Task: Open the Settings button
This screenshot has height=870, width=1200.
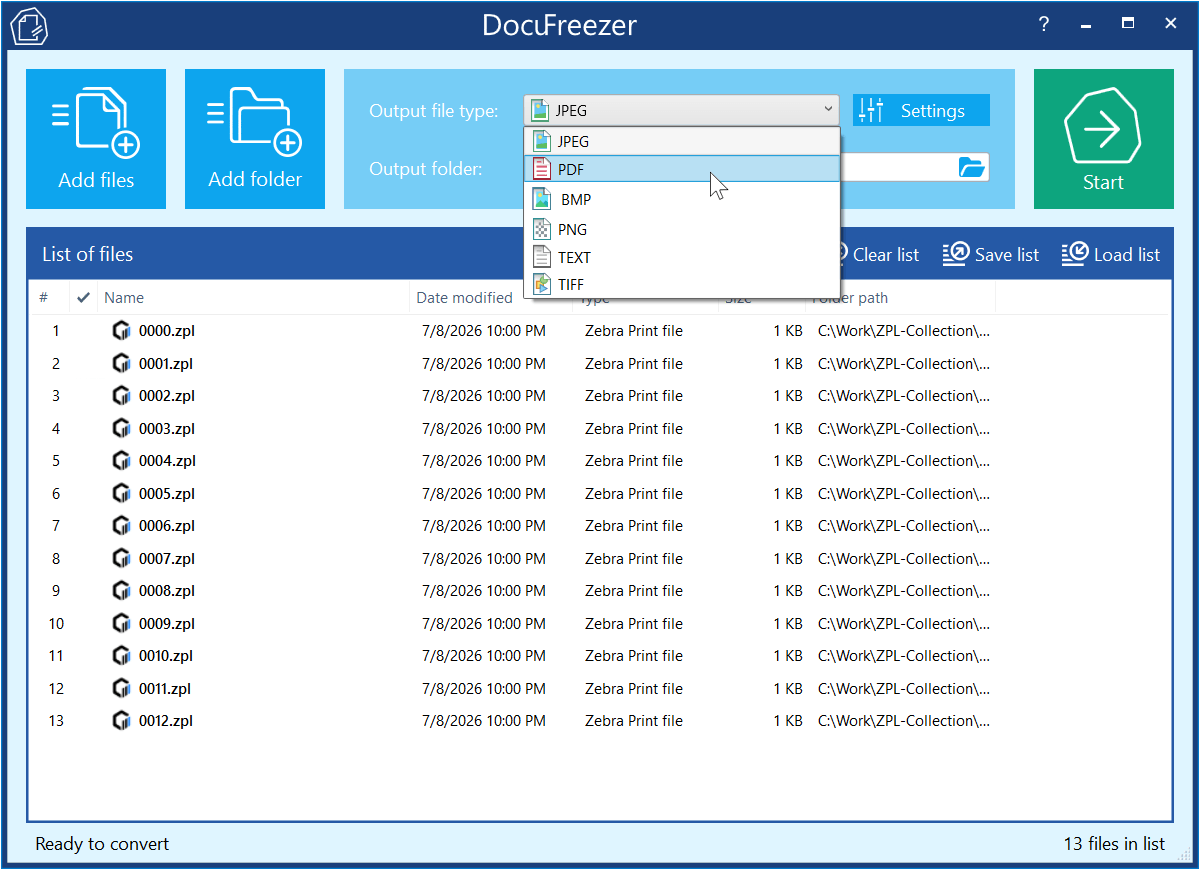Action: [921, 110]
